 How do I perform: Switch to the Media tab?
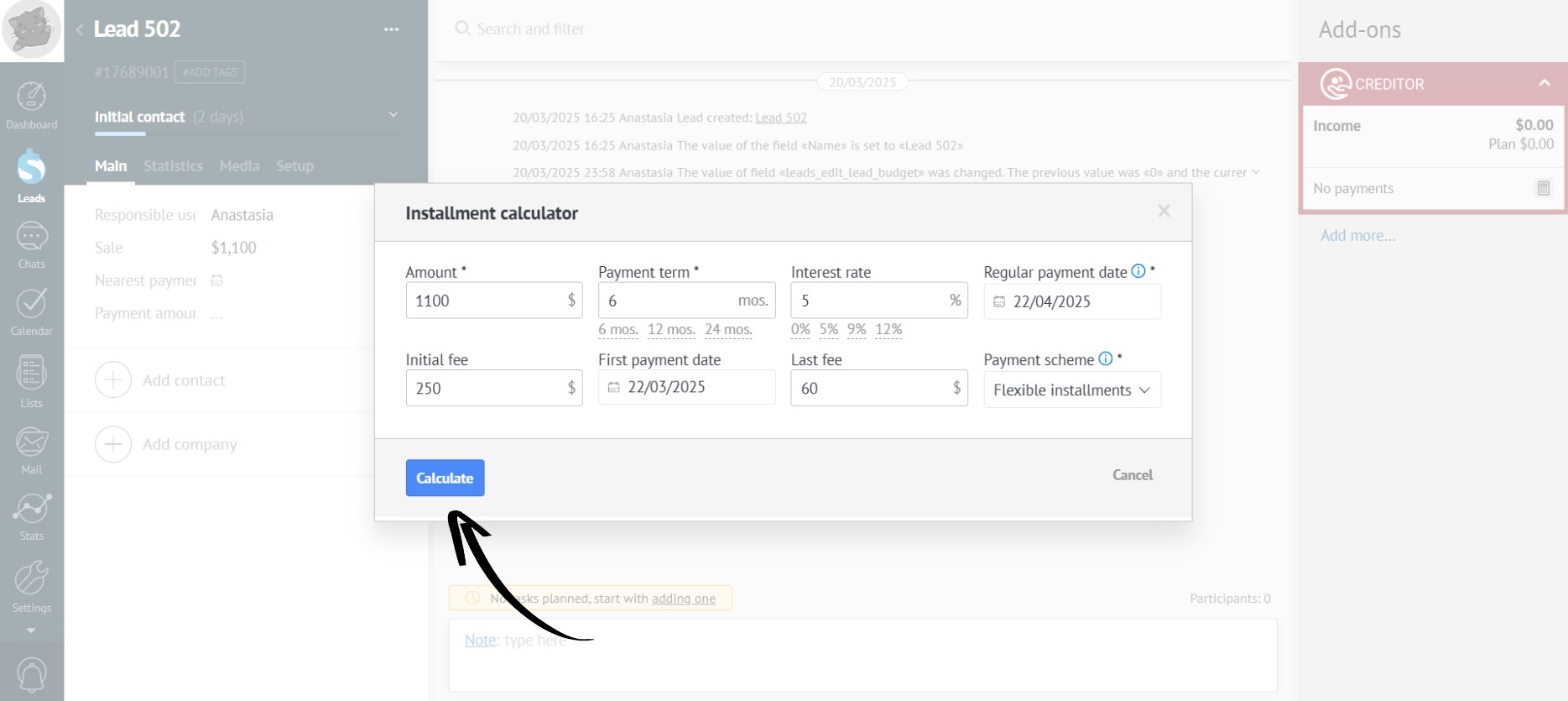point(239,166)
